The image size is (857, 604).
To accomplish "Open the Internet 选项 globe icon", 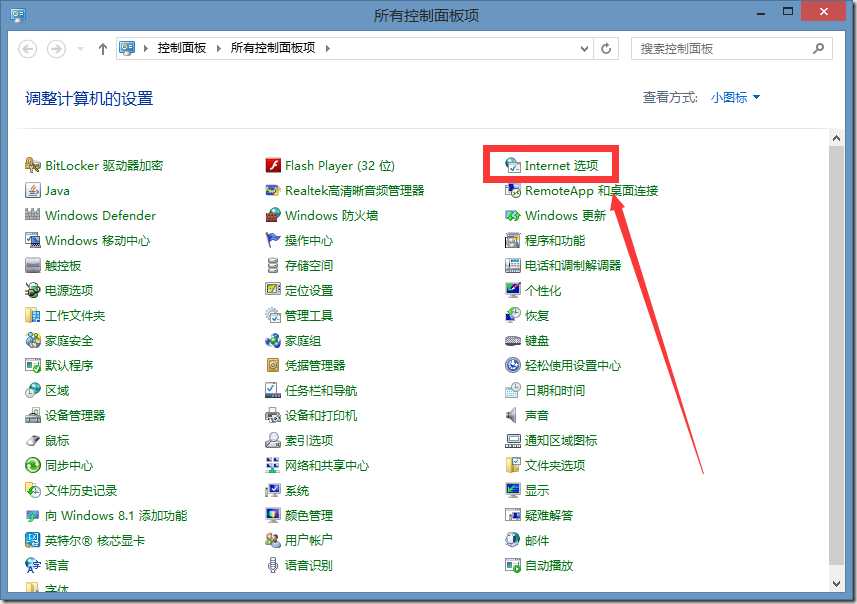I will coord(513,165).
